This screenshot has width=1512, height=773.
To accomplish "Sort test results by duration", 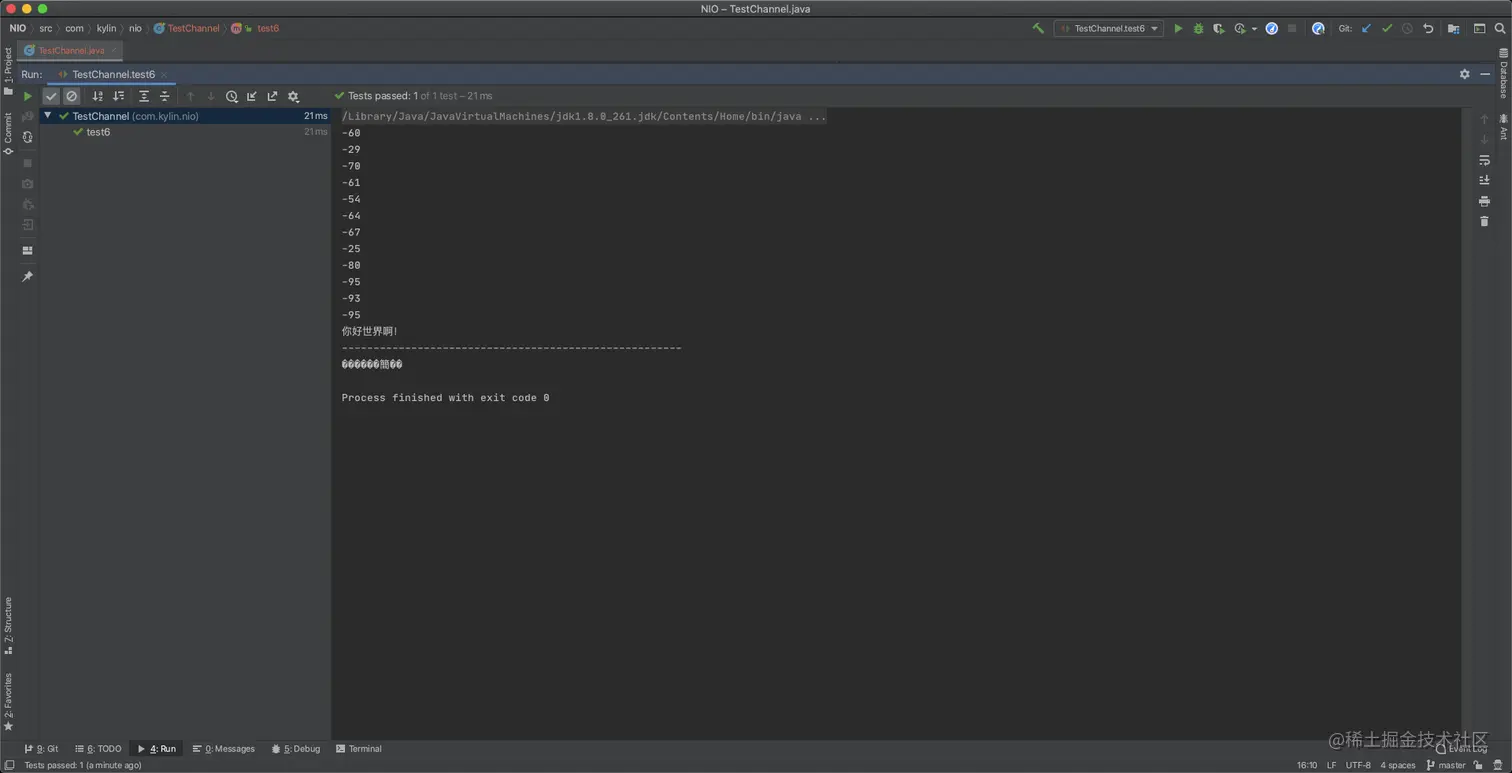I will (119, 96).
